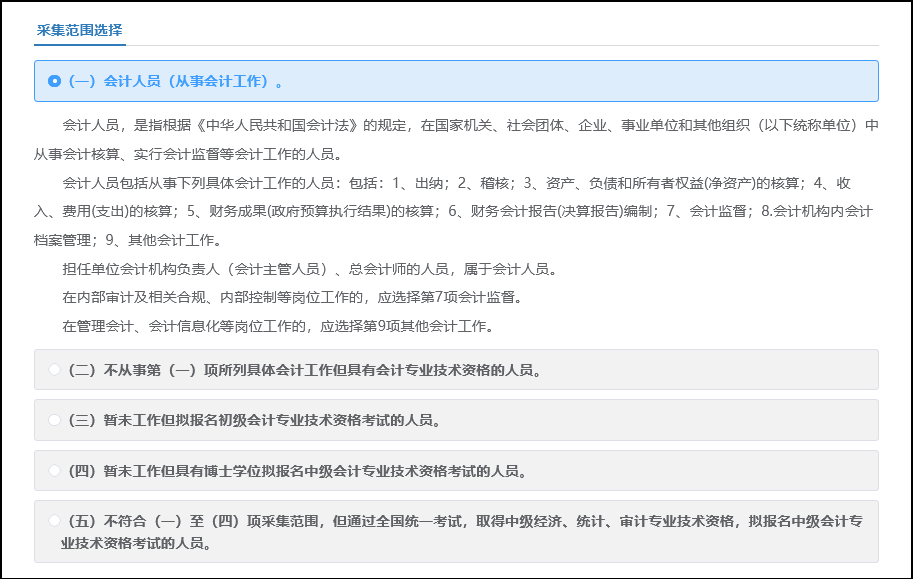Choose the radio button for option (三)

tap(55, 420)
